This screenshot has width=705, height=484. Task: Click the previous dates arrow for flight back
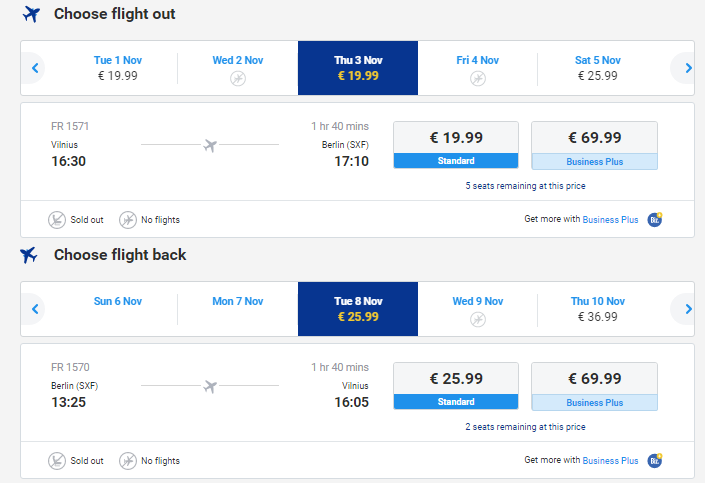pos(35,309)
